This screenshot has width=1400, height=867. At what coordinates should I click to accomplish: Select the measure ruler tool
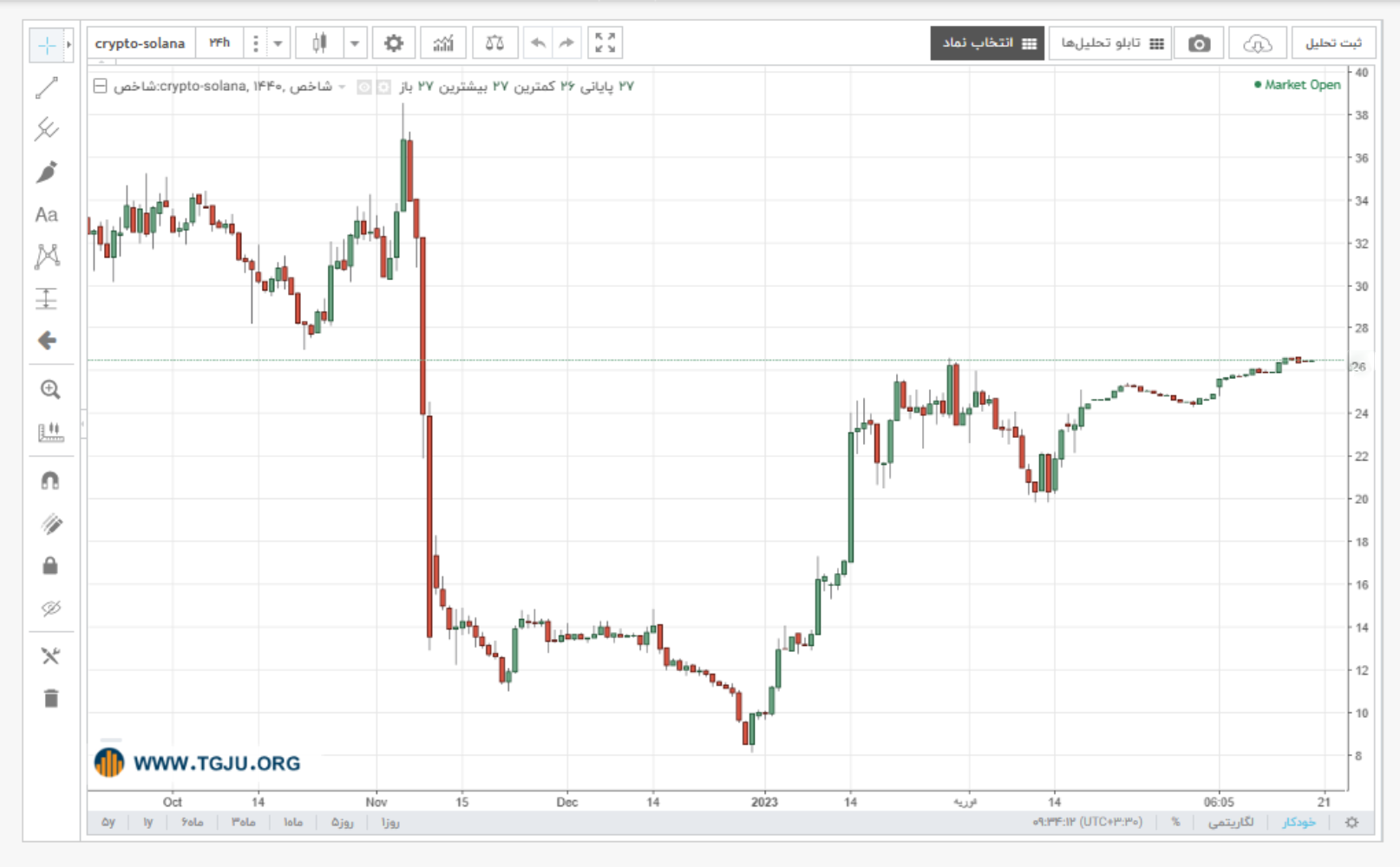pyautogui.click(x=50, y=432)
